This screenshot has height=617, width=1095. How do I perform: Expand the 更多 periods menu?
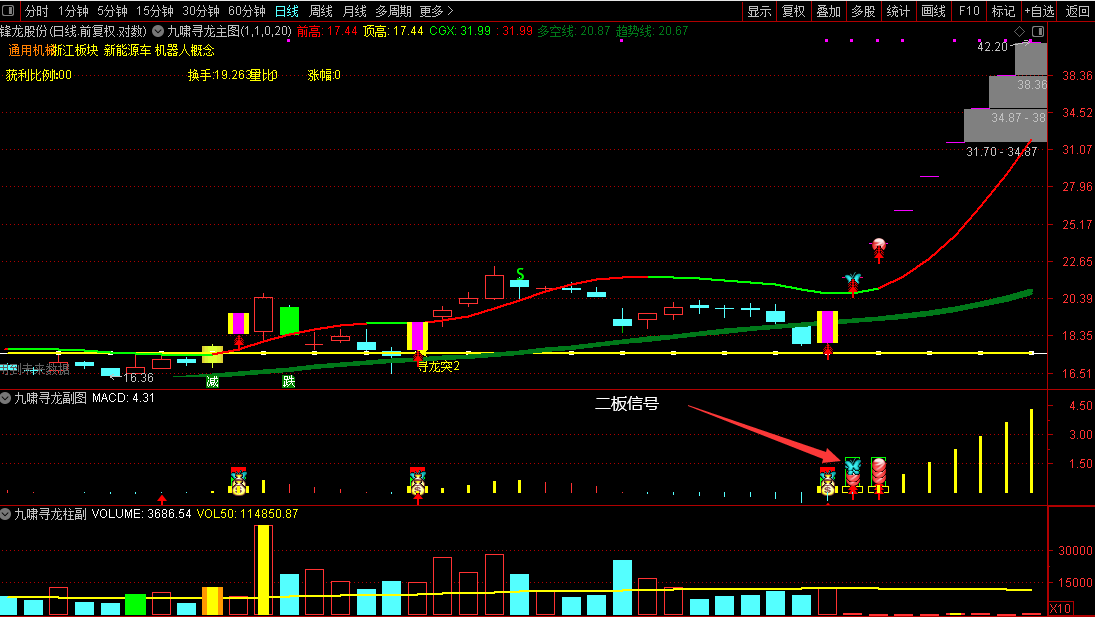coord(436,11)
